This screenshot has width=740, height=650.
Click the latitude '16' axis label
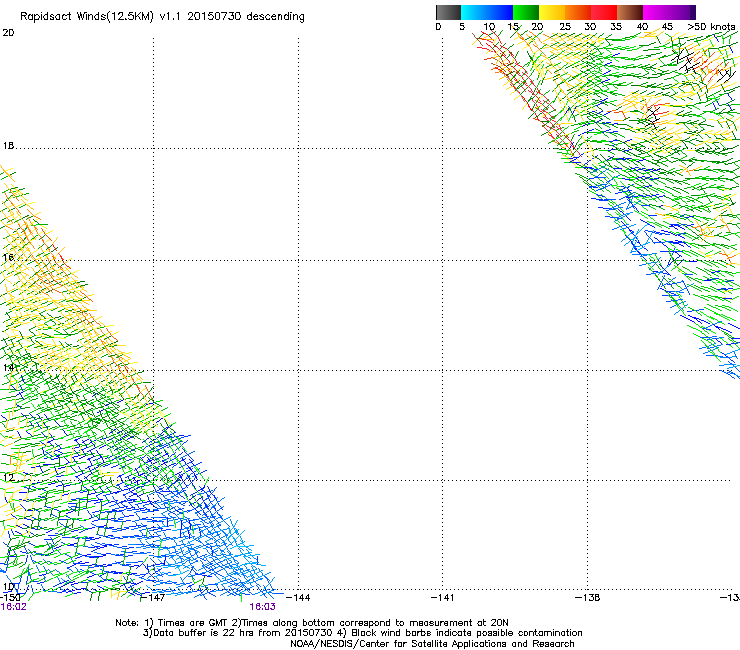coord(8,257)
